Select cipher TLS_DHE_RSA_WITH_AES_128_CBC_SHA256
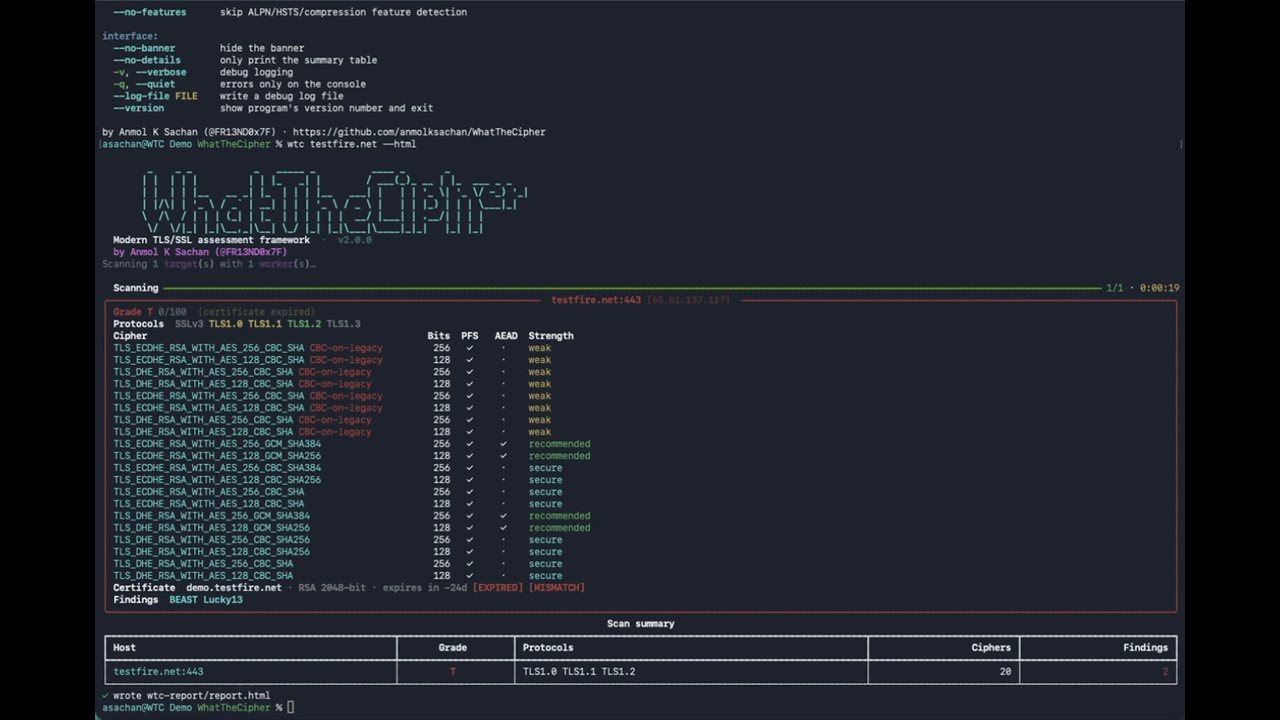The image size is (1280, 720). [211, 552]
